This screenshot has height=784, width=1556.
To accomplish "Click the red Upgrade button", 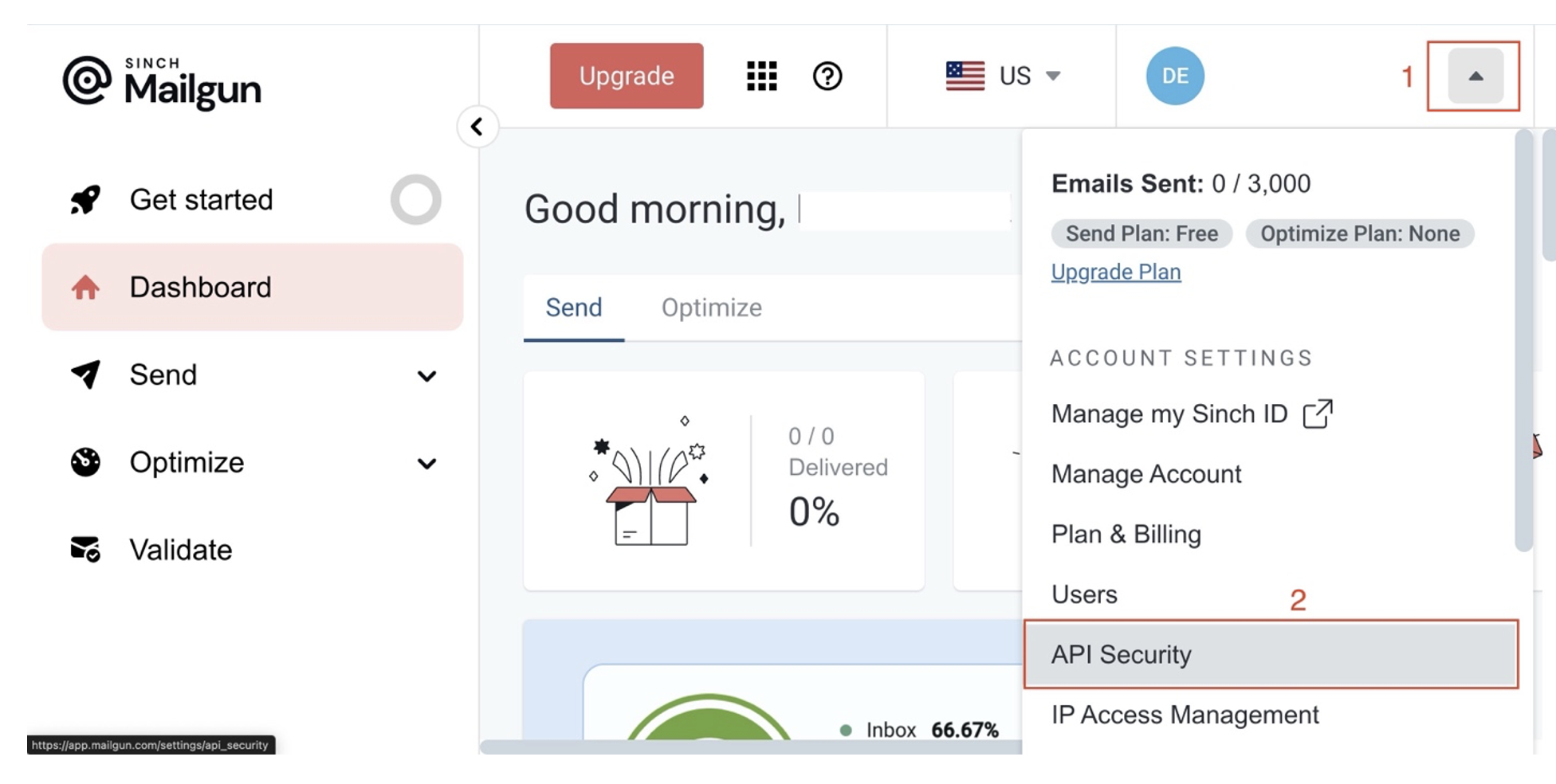I will pyautogui.click(x=627, y=76).
